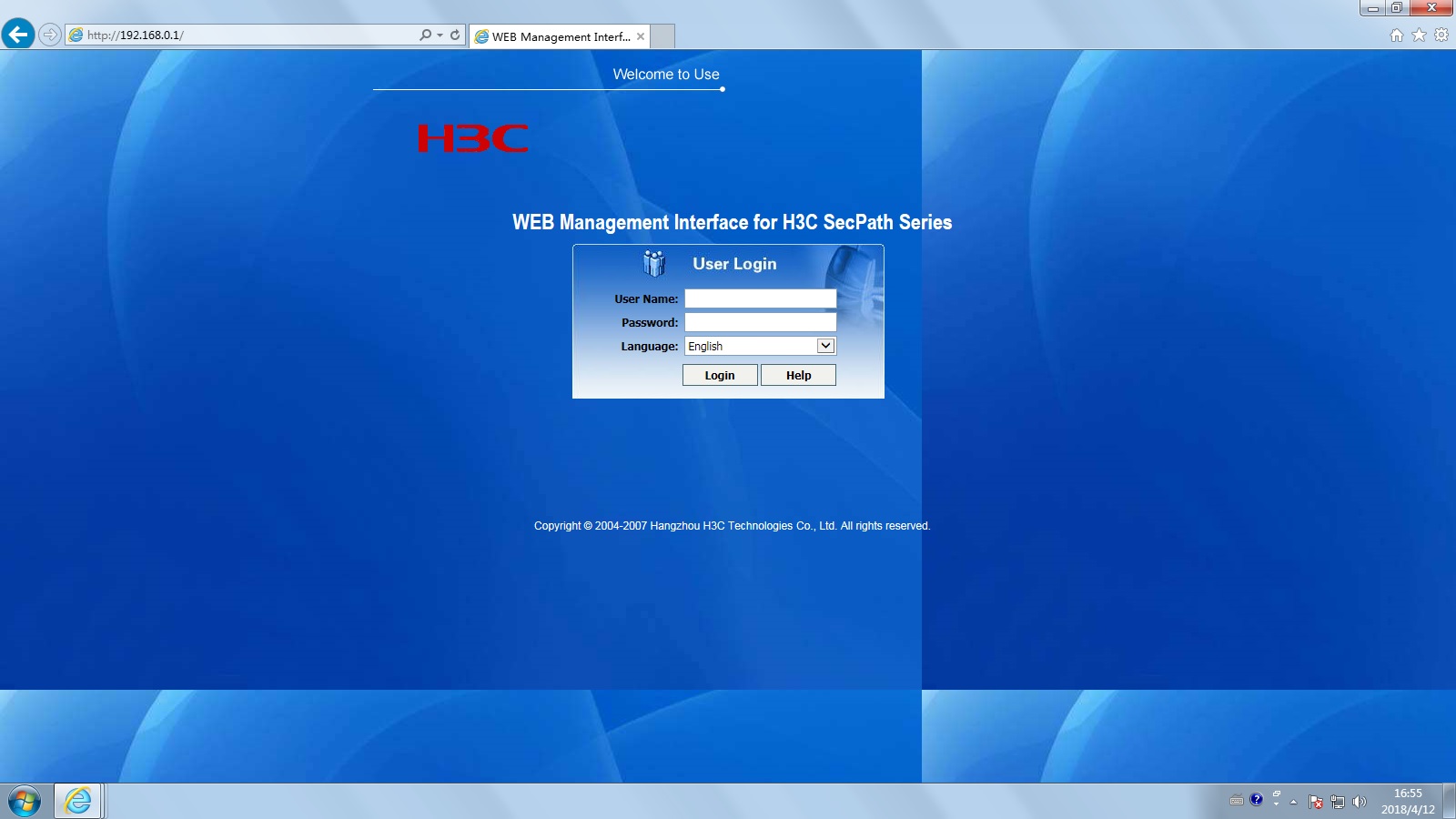
Task: Click the Password input field
Action: click(x=761, y=322)
